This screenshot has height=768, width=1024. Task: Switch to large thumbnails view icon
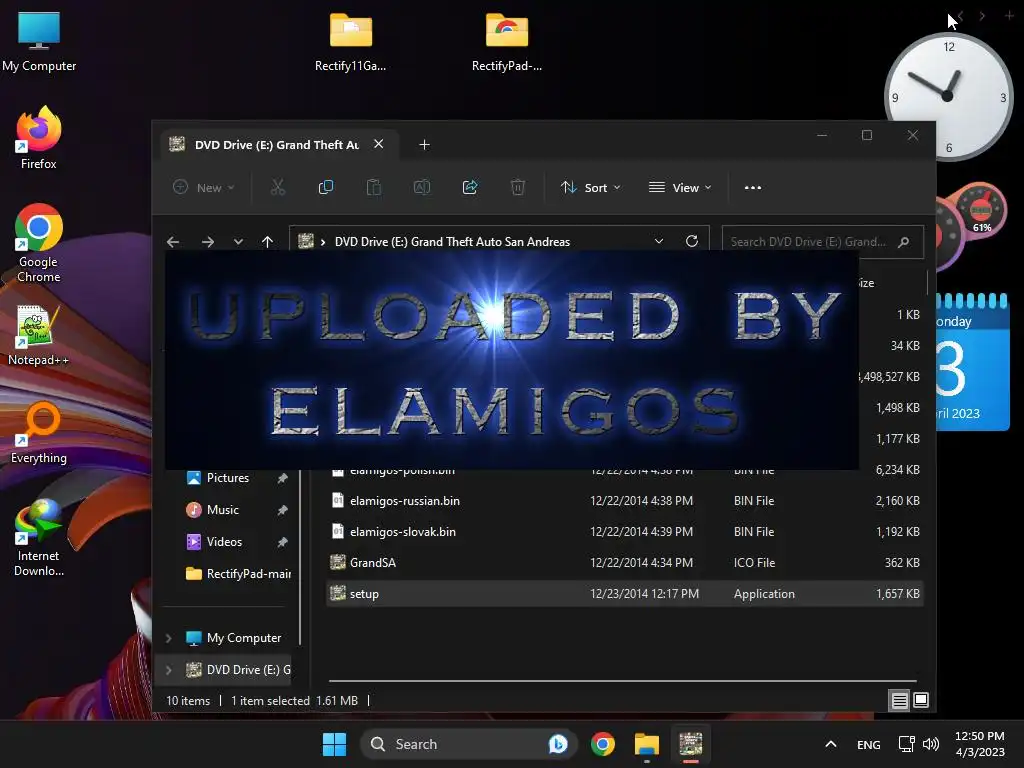coord(921,701)
